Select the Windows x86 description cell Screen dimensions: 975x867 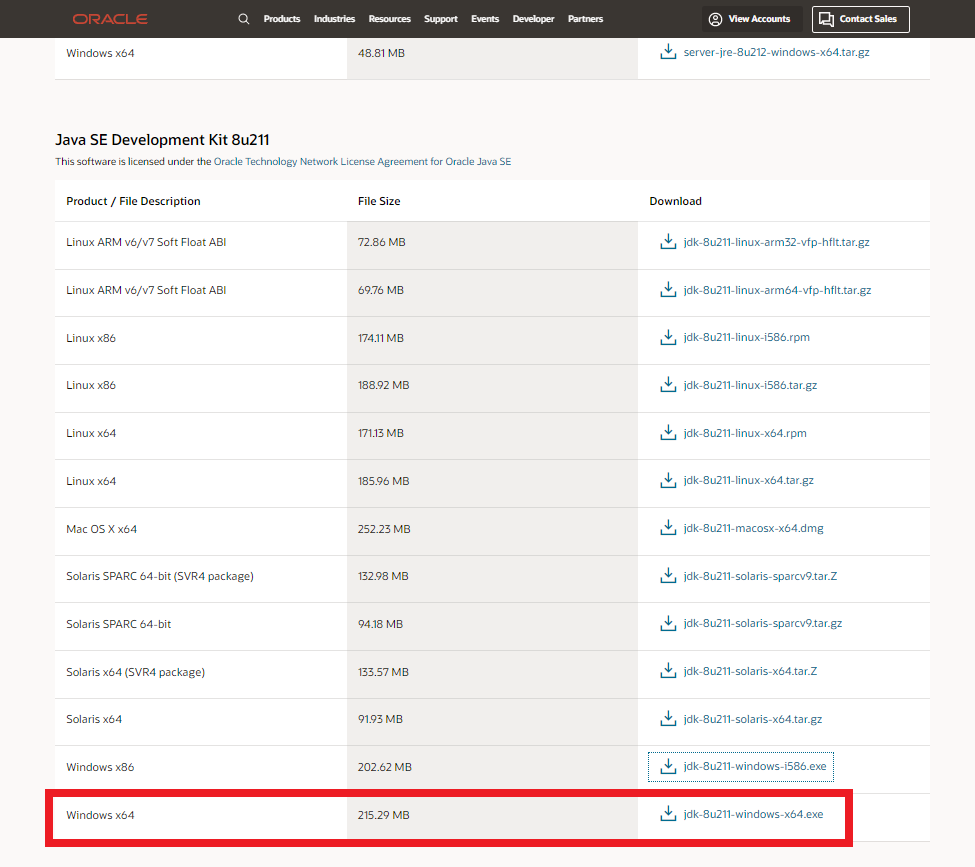201,767
